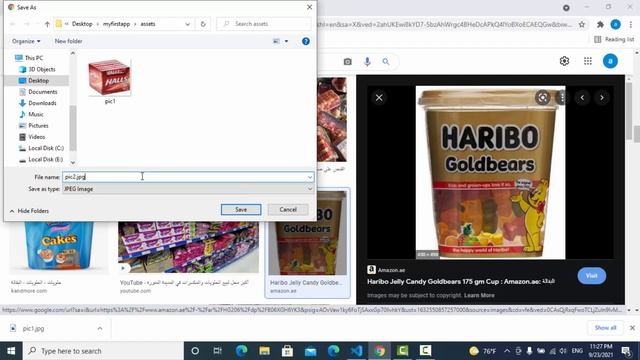Collapse folders with Hide Folders
Image resolution: width=640 pixels, height=360 pixels.
[x=29, y=211]
